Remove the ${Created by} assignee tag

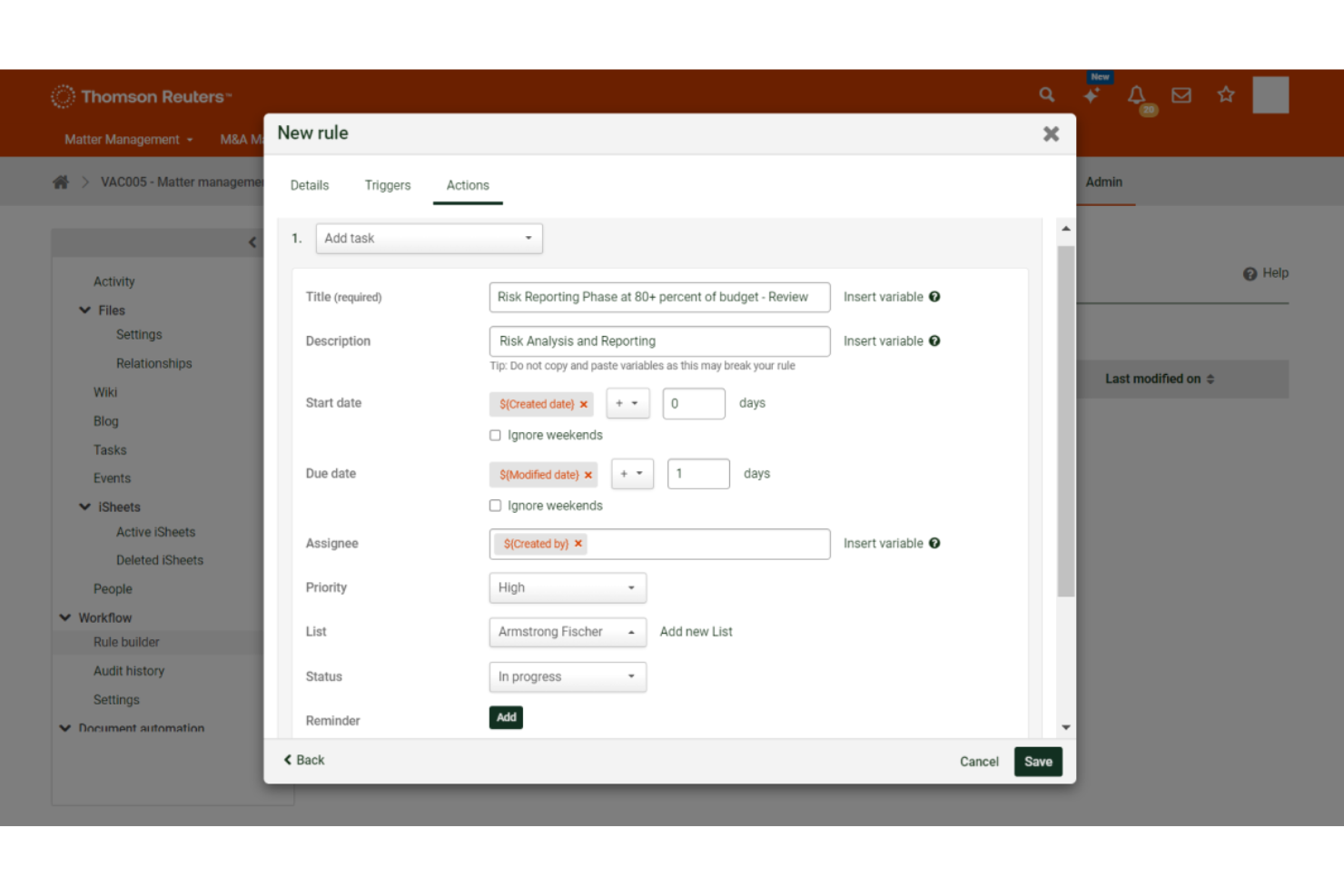click(578, 544)
